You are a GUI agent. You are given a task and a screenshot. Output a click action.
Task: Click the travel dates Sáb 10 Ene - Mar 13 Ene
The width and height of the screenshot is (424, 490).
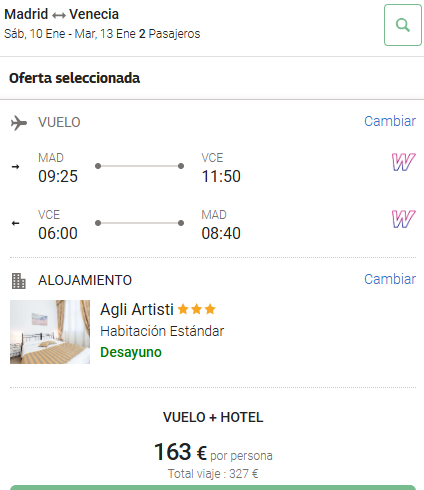70,34
